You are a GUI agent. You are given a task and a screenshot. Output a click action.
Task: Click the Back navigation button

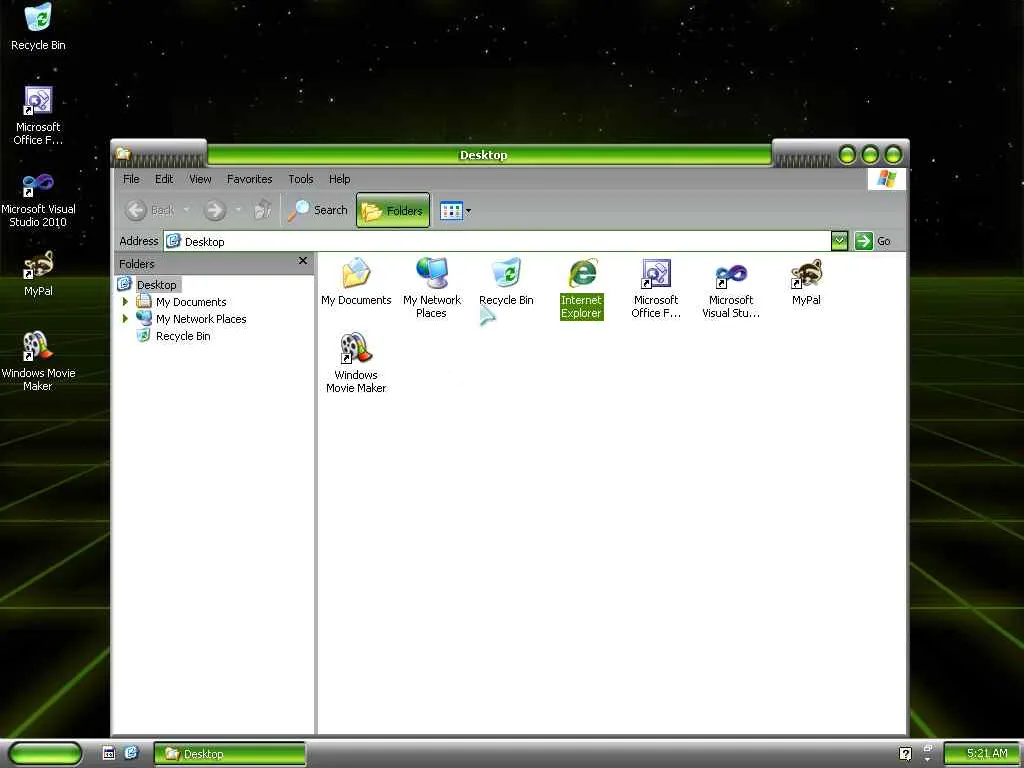point(150,210)
